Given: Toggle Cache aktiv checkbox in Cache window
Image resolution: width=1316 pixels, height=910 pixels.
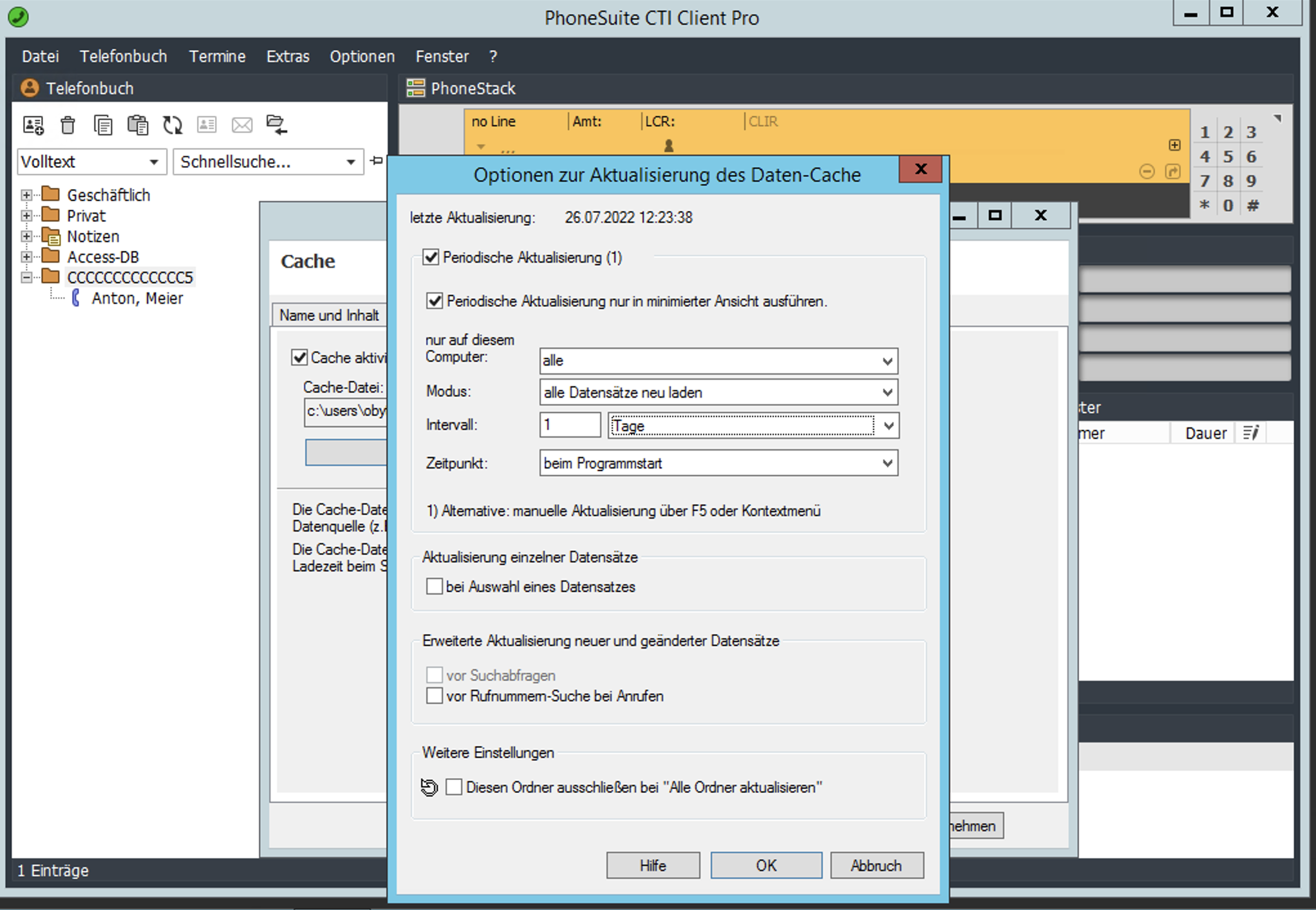Looking at the screenshot, I should tap(299, 357).
